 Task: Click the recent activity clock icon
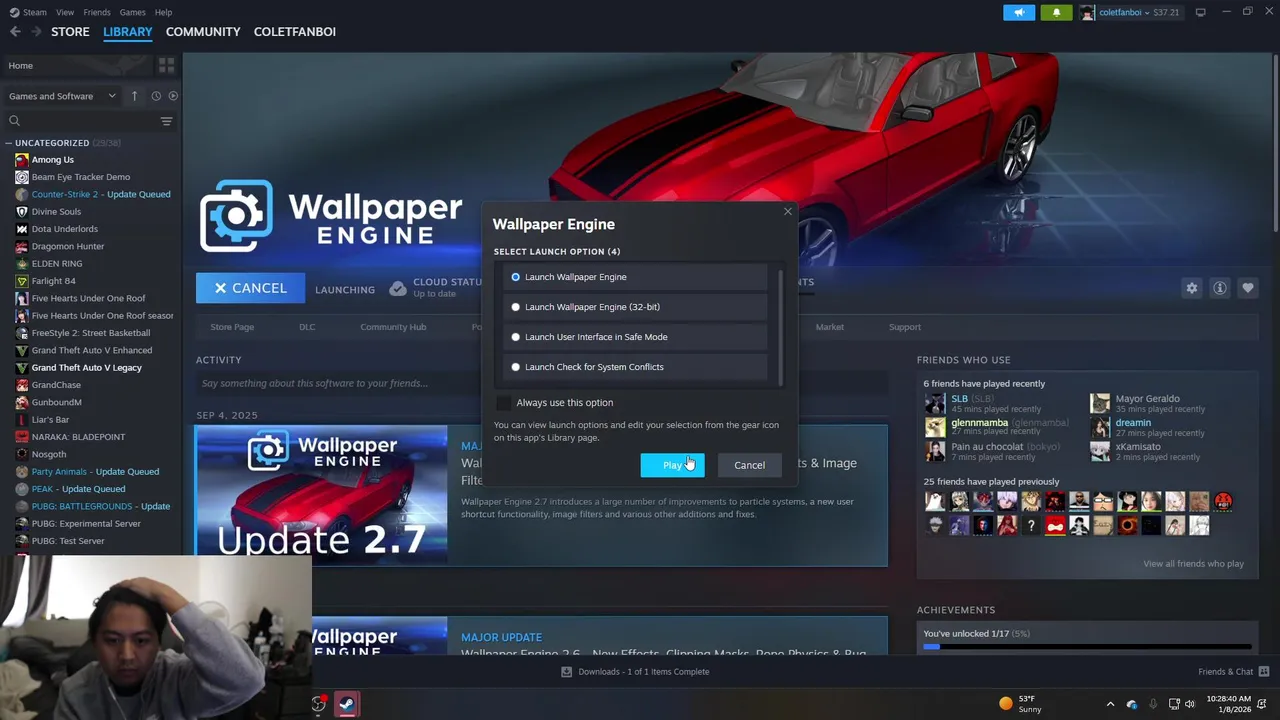click(x=156, y=96)
